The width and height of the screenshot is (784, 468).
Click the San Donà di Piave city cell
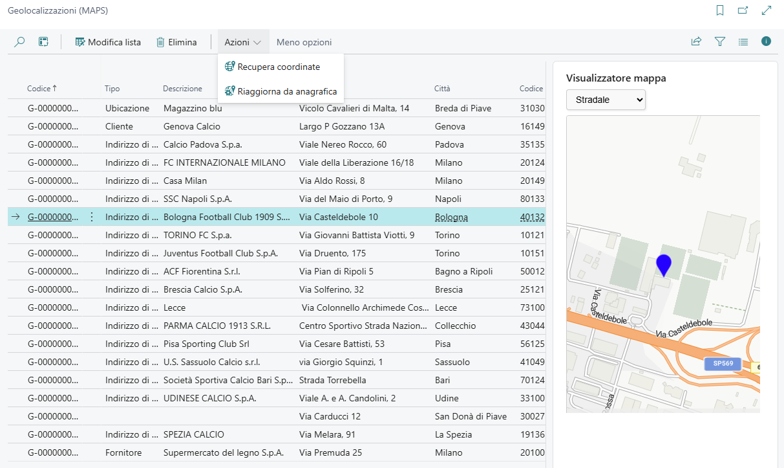pos(470,416)
